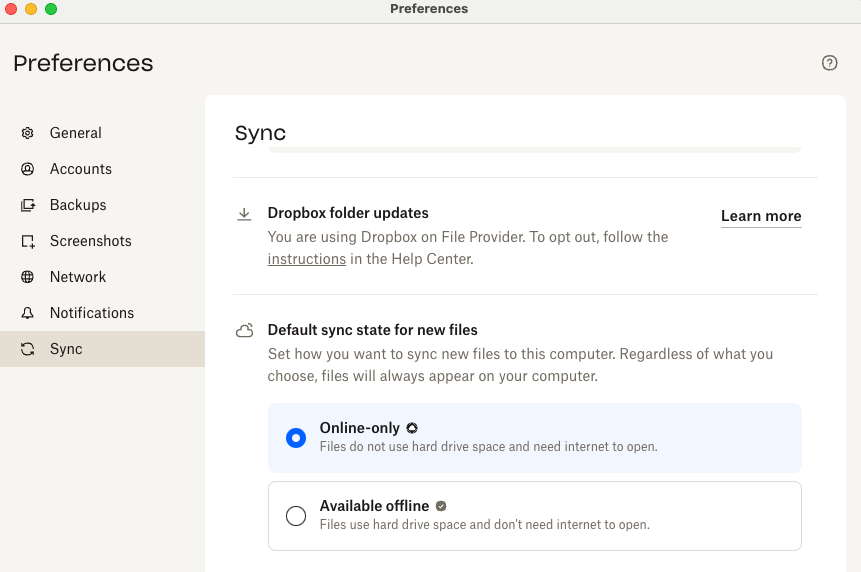Click the Available offline option description text
This screenshot has height=572, width=861.
pyautogui.click(x=484, y=525)
